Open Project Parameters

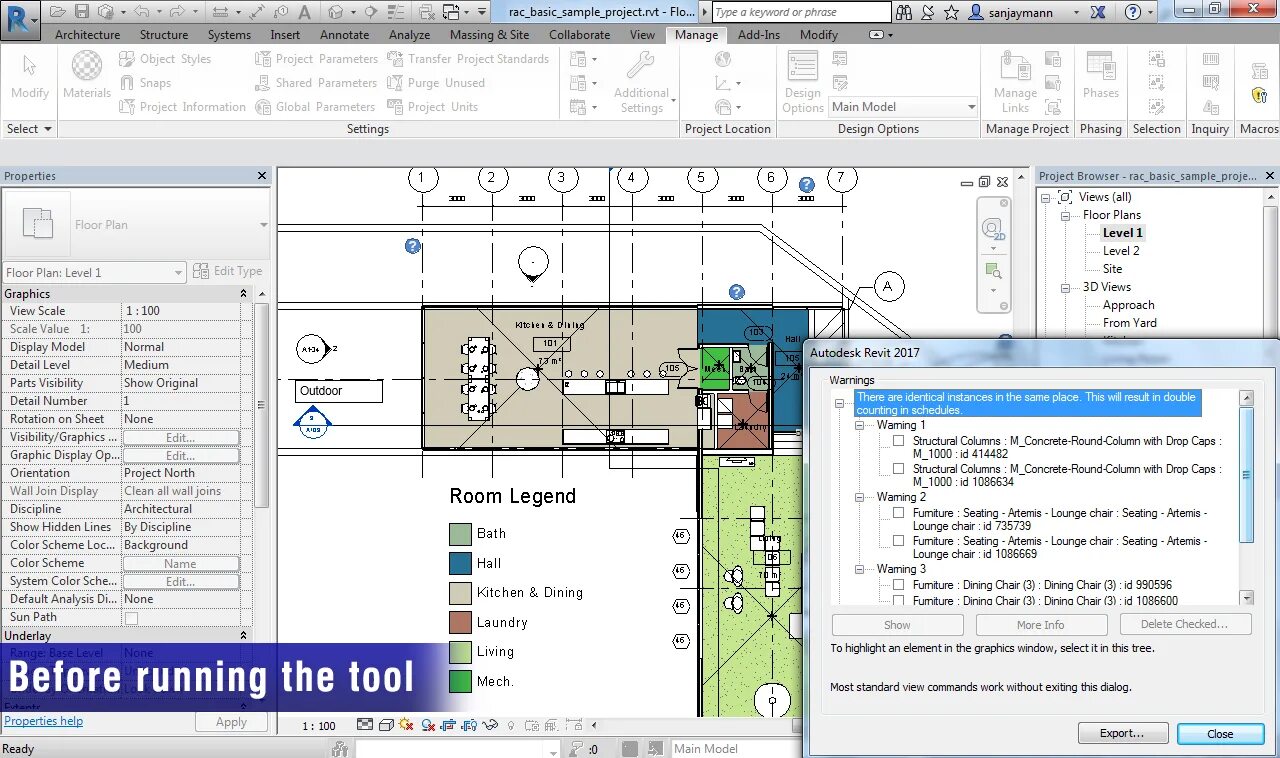click(316, 59)
